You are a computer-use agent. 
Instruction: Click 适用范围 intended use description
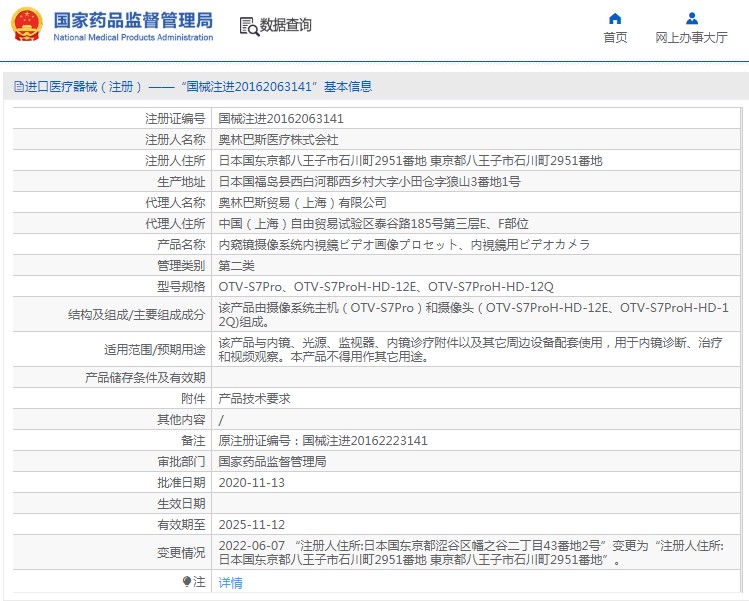tap(471, 349)
